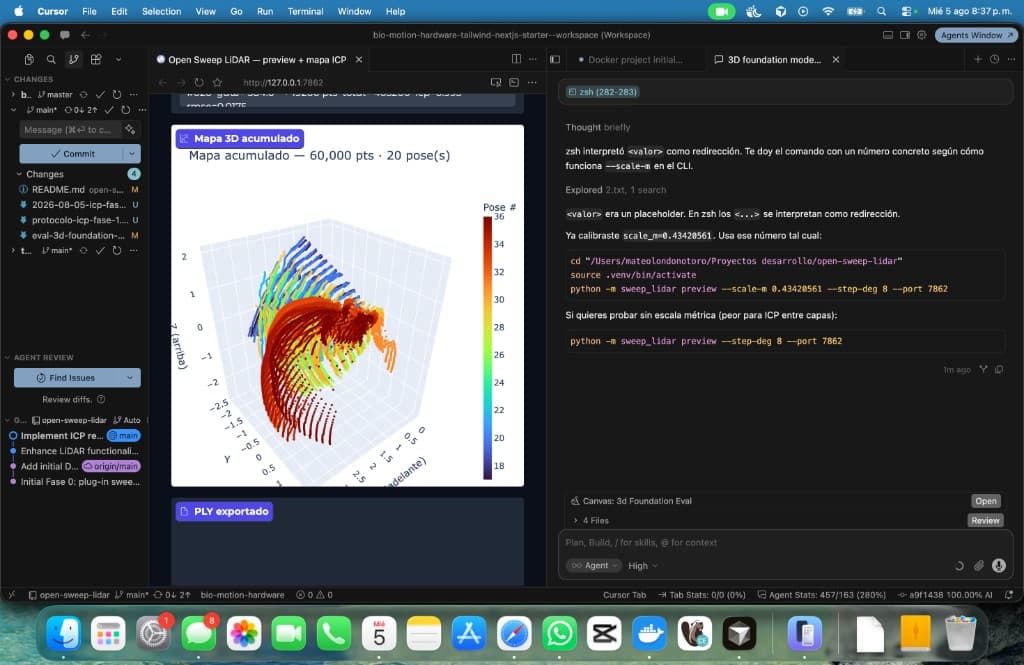Image resolution: width=1024 pixels, height=665 pixels.
Task: Expand more sidebar views chevron
Action: [118, 59]
